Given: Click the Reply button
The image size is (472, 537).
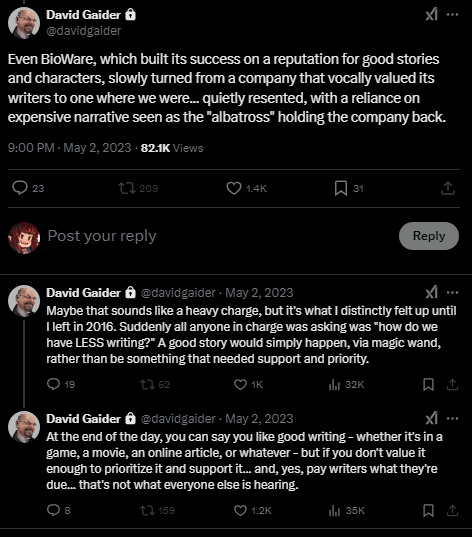Looking at the screenshot, I should point(428,236).
